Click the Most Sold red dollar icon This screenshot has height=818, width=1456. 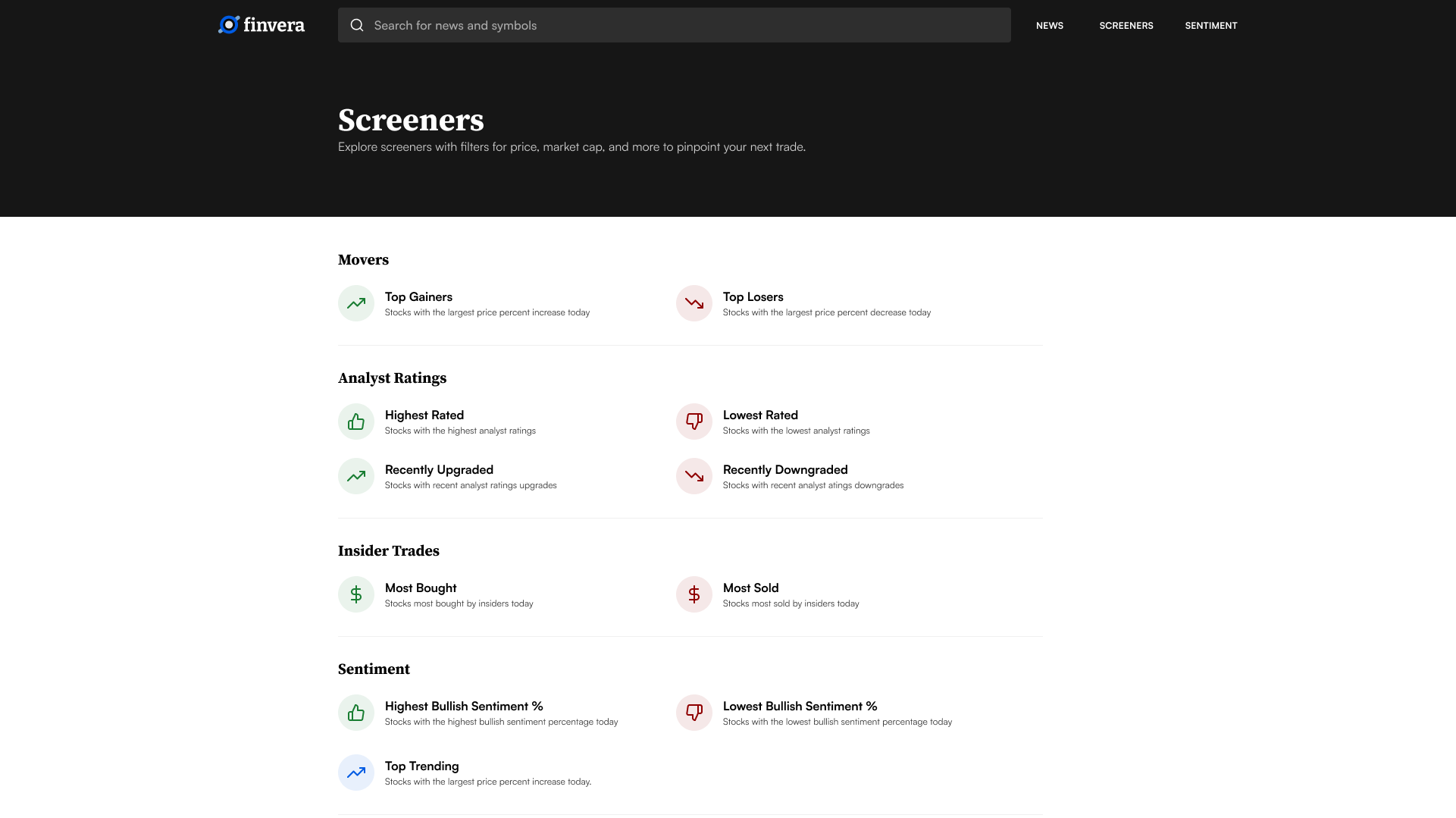[x=694, y=594]
